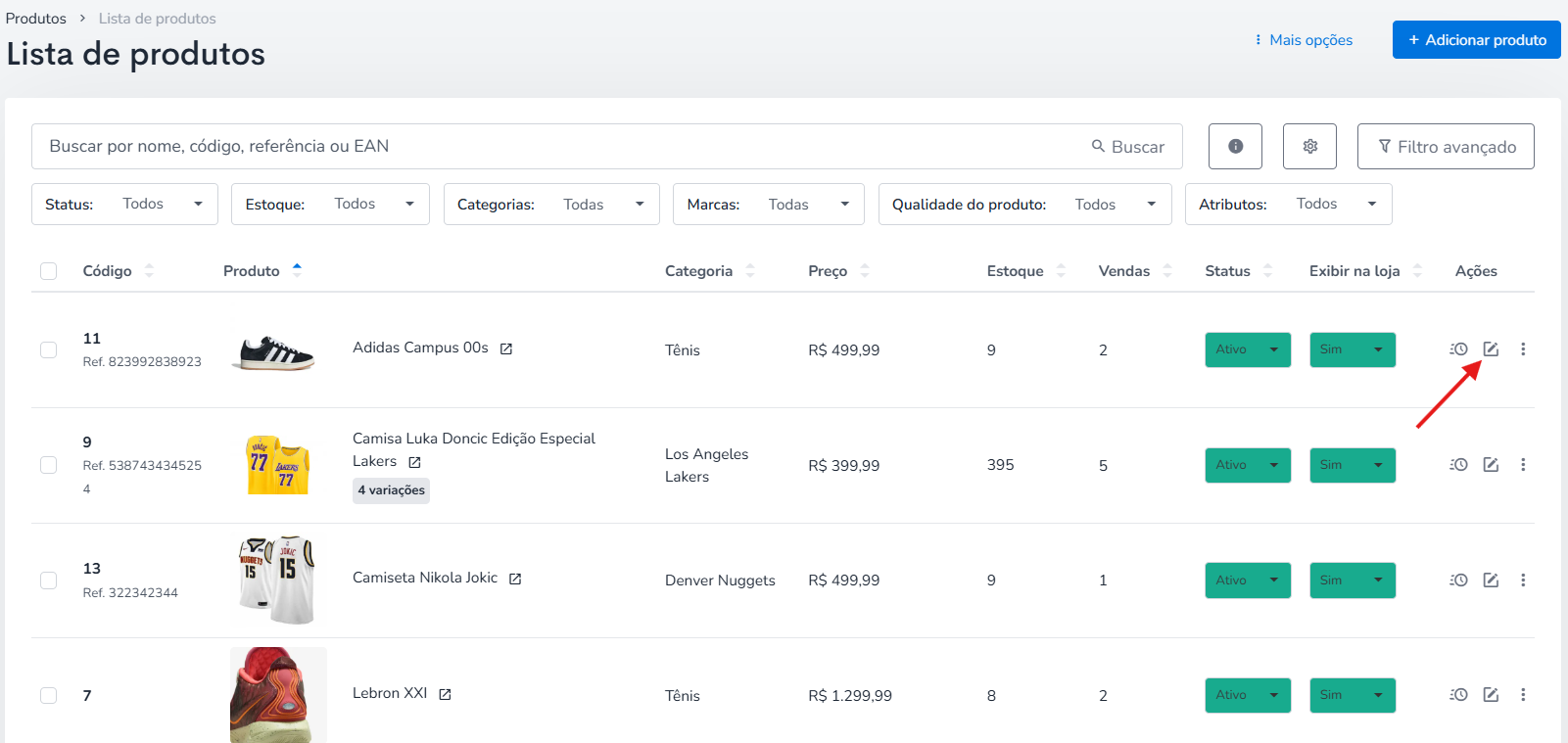Open the Marcas filter dropdown
1568x743 pixels.
click(x=769, y=205)
